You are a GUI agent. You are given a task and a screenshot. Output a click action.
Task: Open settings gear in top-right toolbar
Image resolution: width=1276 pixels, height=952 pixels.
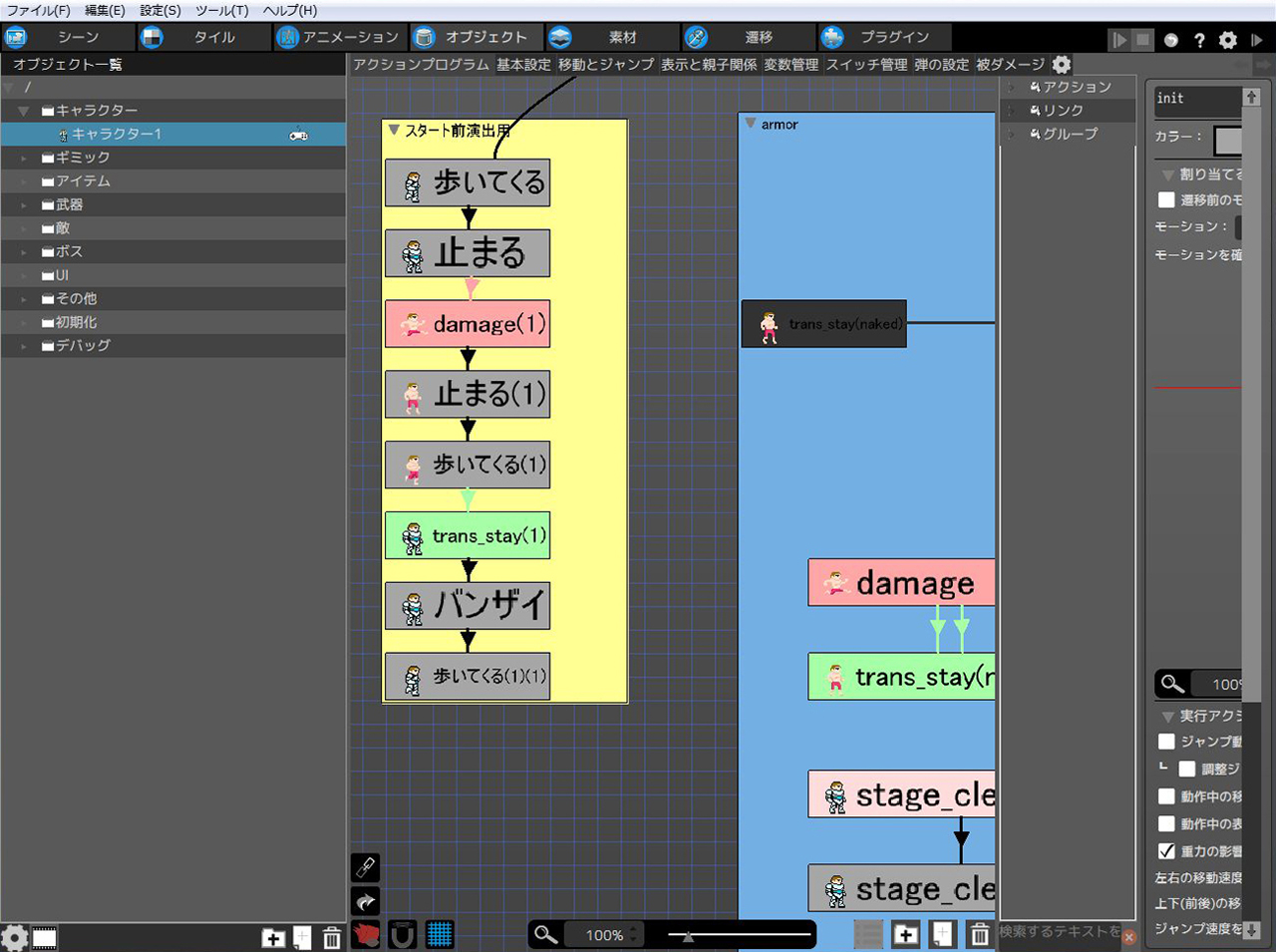(x=1228, y=40)
